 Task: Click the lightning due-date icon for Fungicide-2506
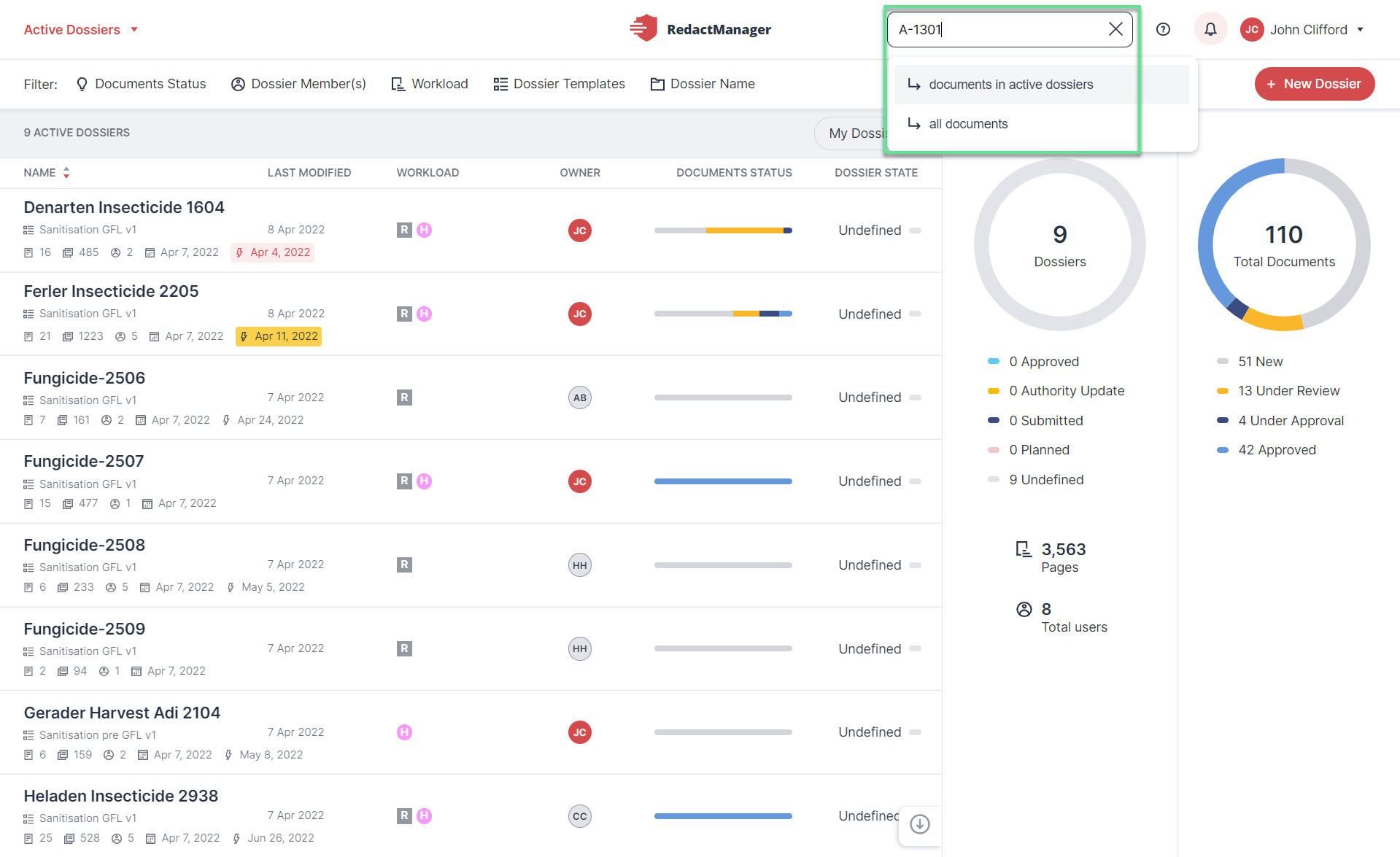click(226, 420)
